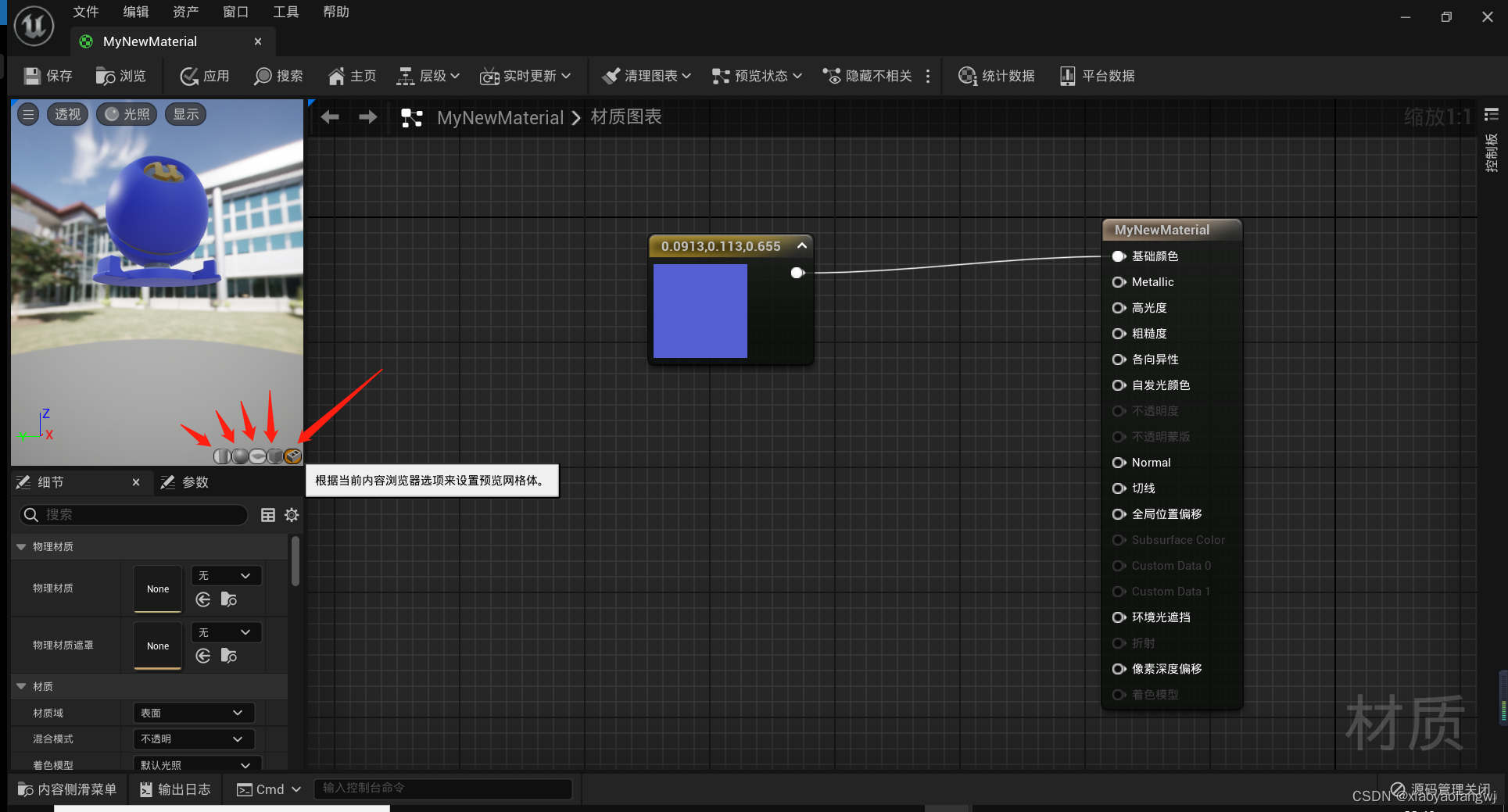Toggle 隐藏不相关 hide unrelated nodes
The height and width of the screenshot is (812, 1508).
(x=867, y=76)
